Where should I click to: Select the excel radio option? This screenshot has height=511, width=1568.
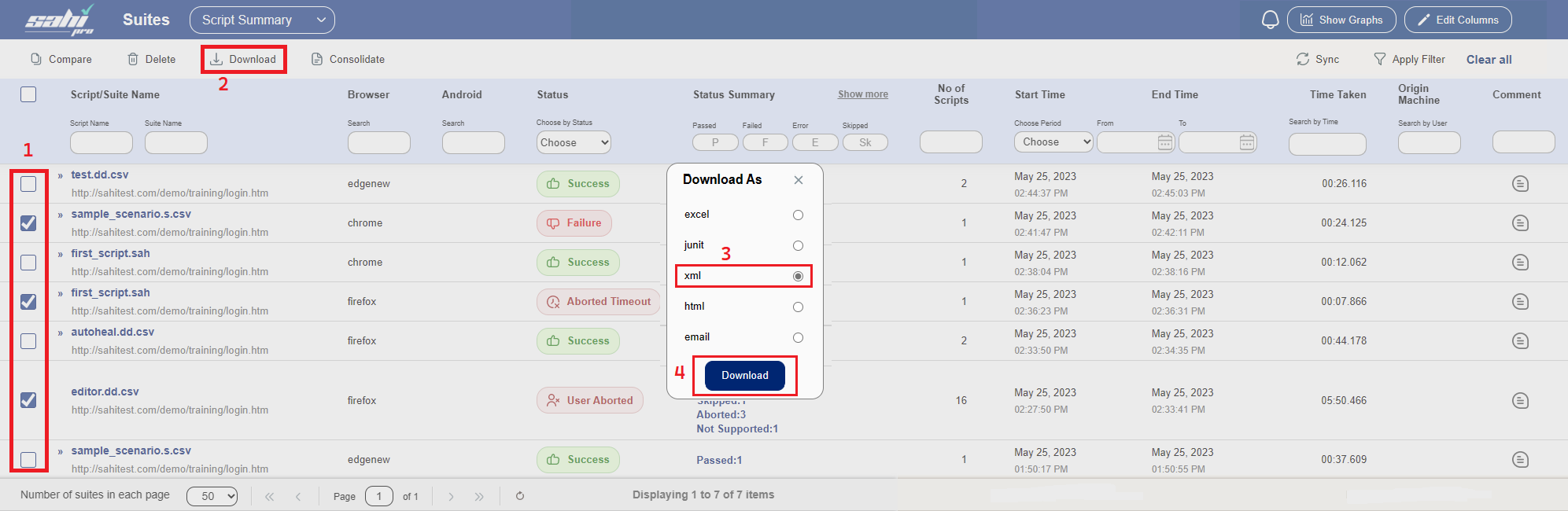tap(798, 215)
